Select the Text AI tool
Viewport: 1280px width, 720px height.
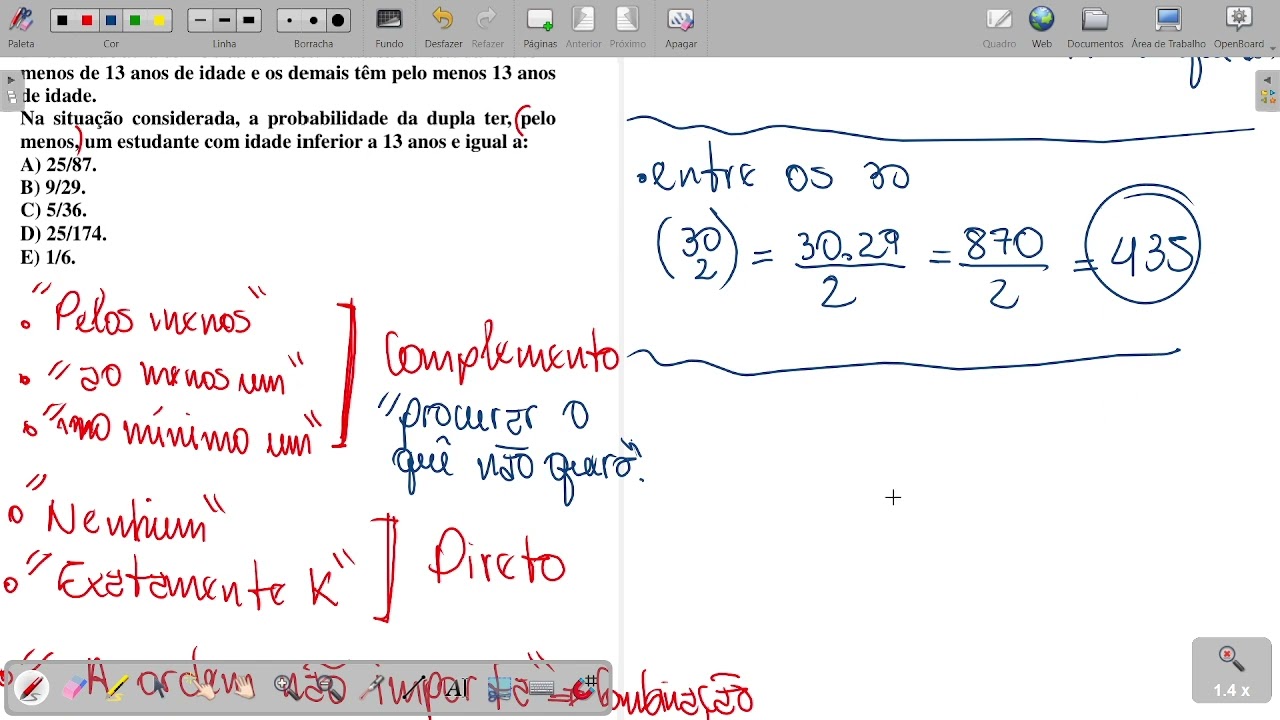click(x=456, y=687)
